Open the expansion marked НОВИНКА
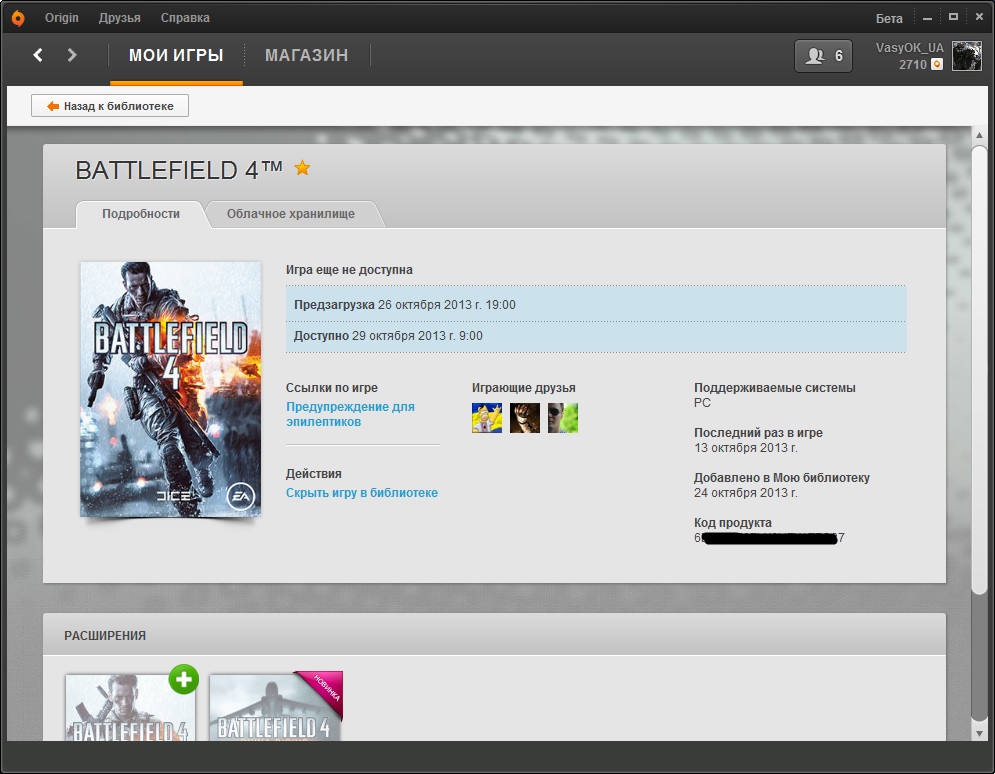This screenshot has height=774, width=995. pyautogui.click(x=276, y=706)
